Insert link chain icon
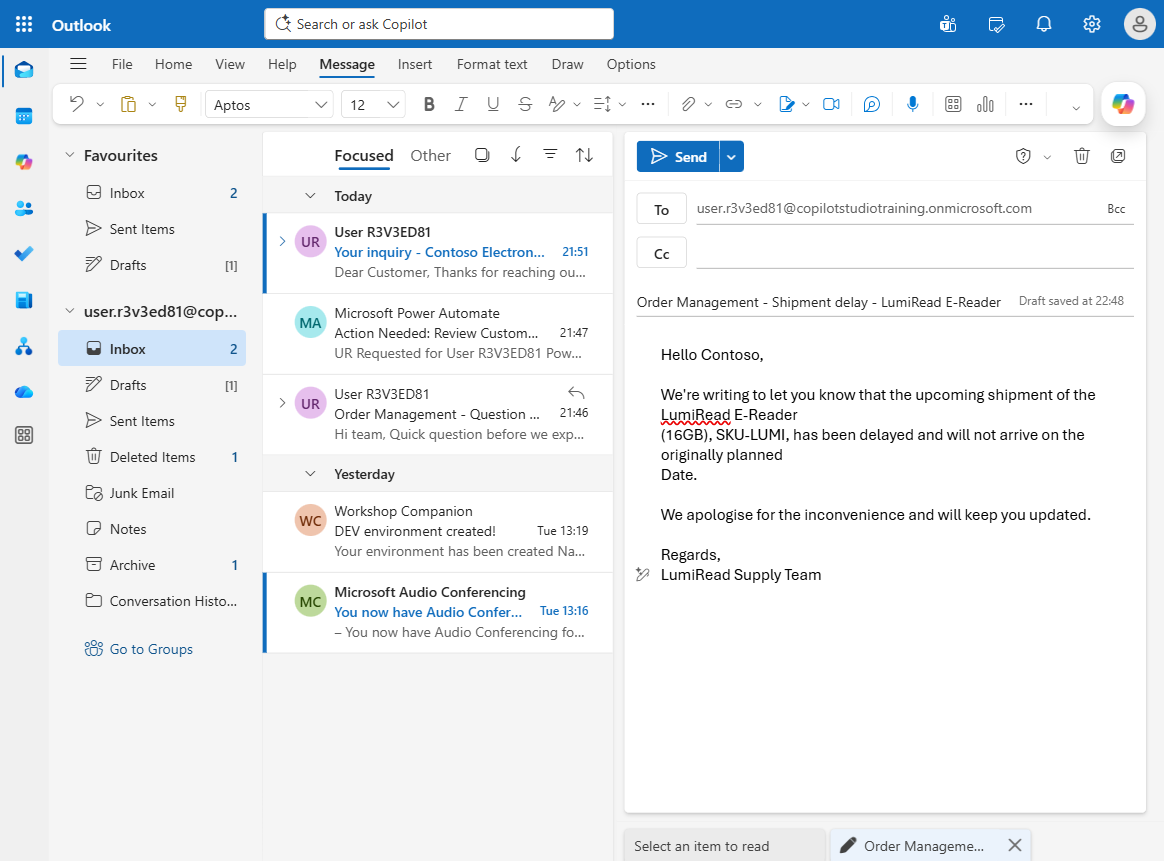1164x861 pixels. (x=733, y=105)
